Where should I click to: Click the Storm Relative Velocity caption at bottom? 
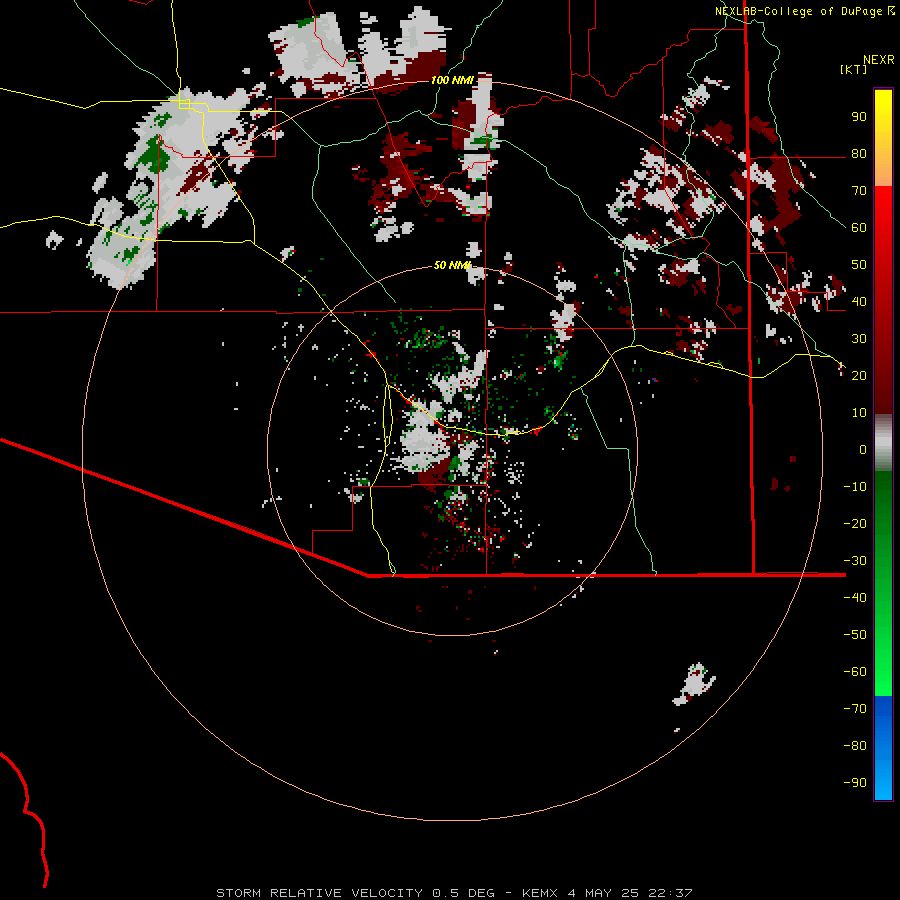(454, 893)
